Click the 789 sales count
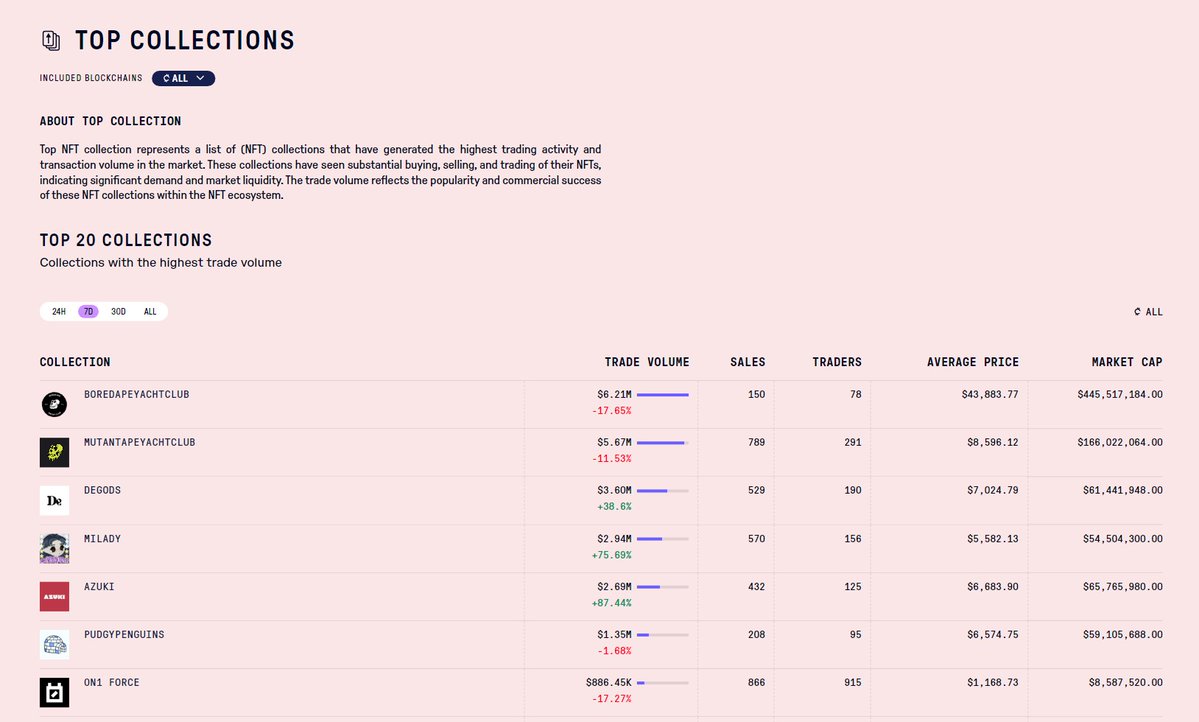The width and height of the screenshot is (1199, 722). (x=756, y=442)
